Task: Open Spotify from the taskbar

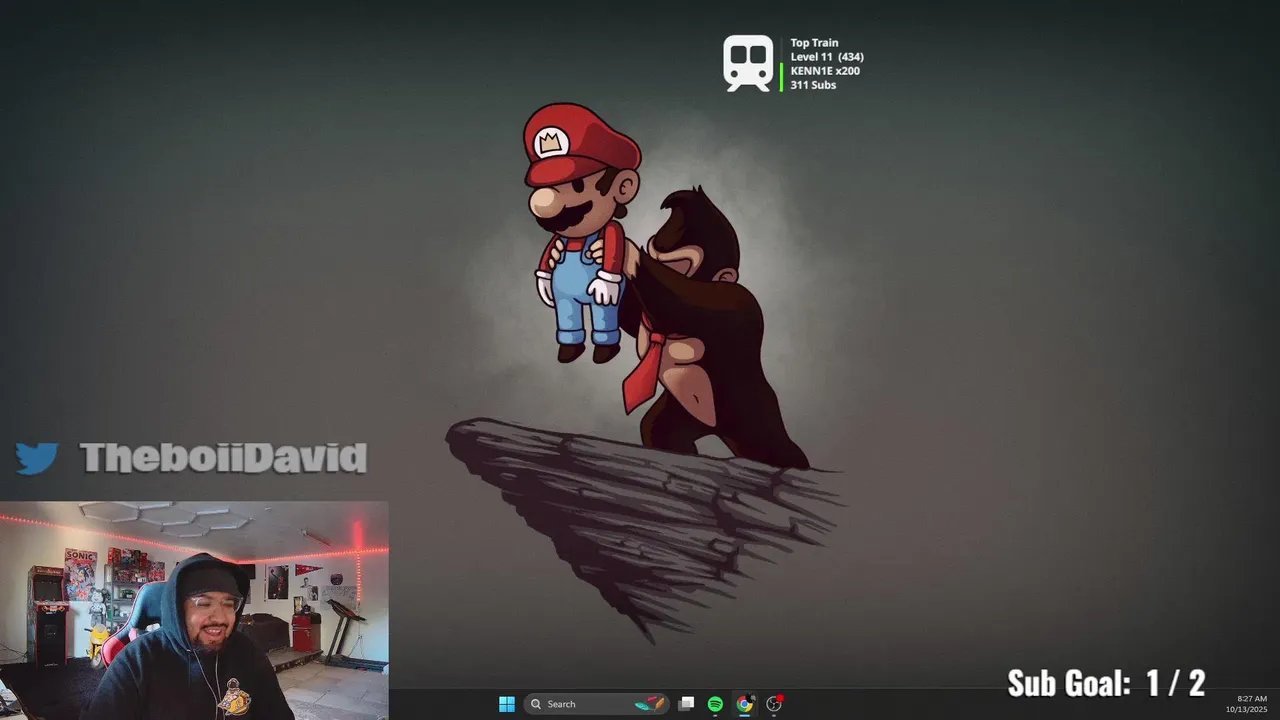Action: pyautogui.click(x=715, y=704)
